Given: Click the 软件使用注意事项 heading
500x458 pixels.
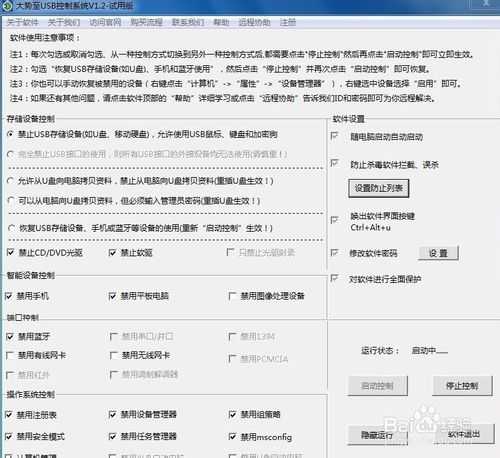Looking at the screenshot, I should click(45, 38).
